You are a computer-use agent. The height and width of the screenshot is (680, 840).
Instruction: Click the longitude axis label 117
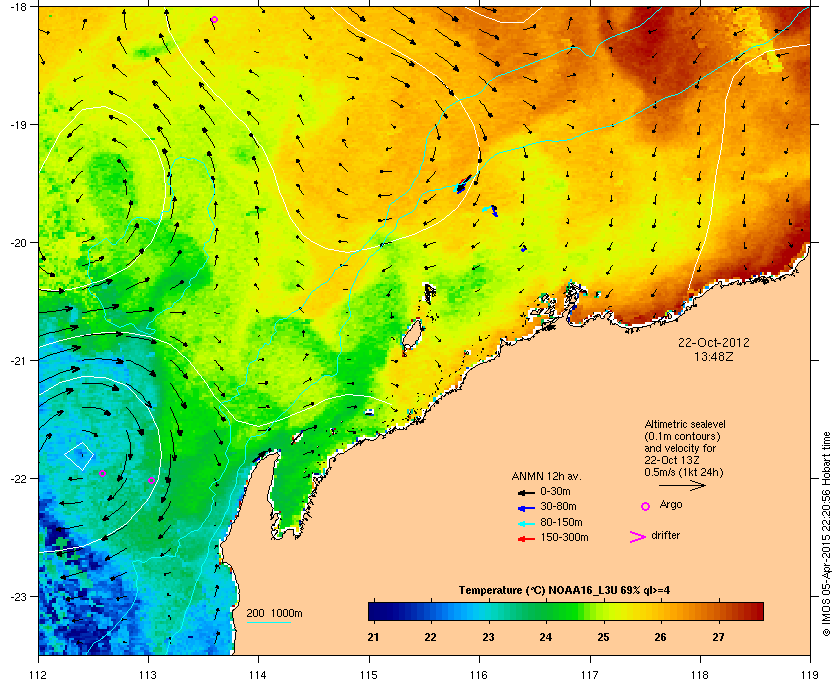[589, 674]
